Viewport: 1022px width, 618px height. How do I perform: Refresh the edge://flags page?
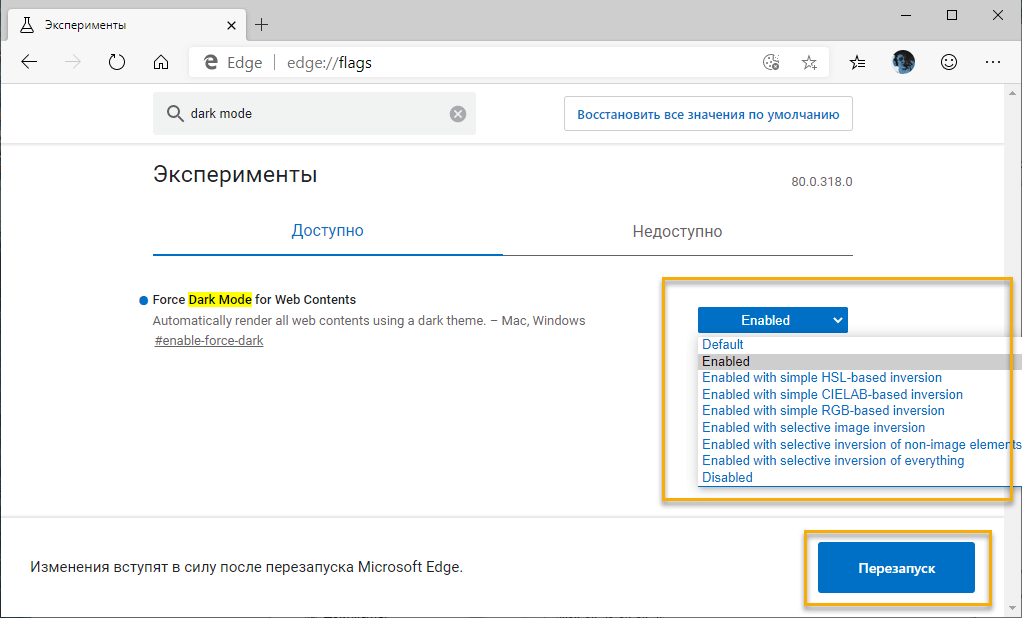click(x=116, y=61)
